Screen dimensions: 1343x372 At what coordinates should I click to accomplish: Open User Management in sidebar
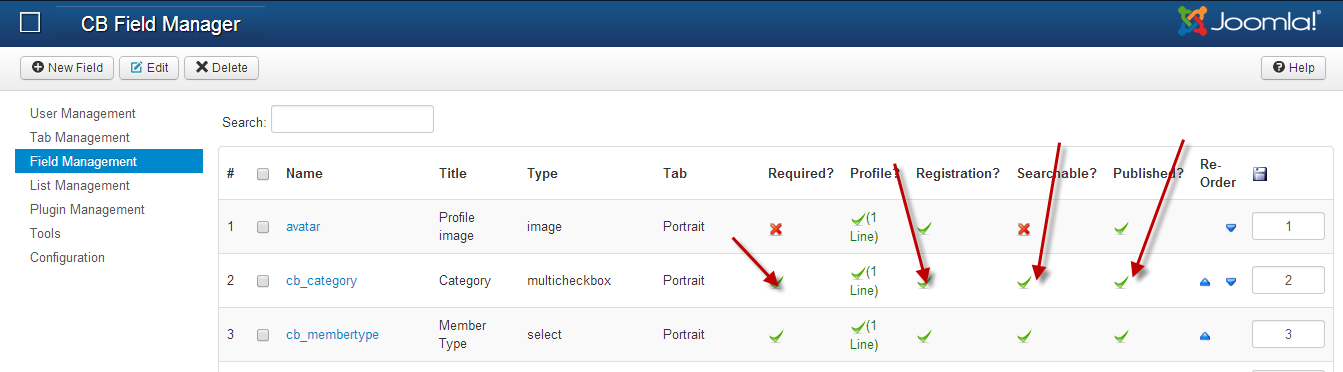click(x=83, y=114)
